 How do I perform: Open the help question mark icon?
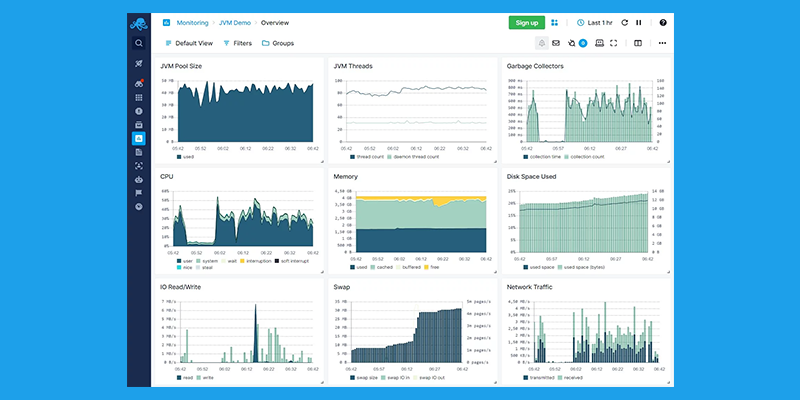click(x=663, y=22)
